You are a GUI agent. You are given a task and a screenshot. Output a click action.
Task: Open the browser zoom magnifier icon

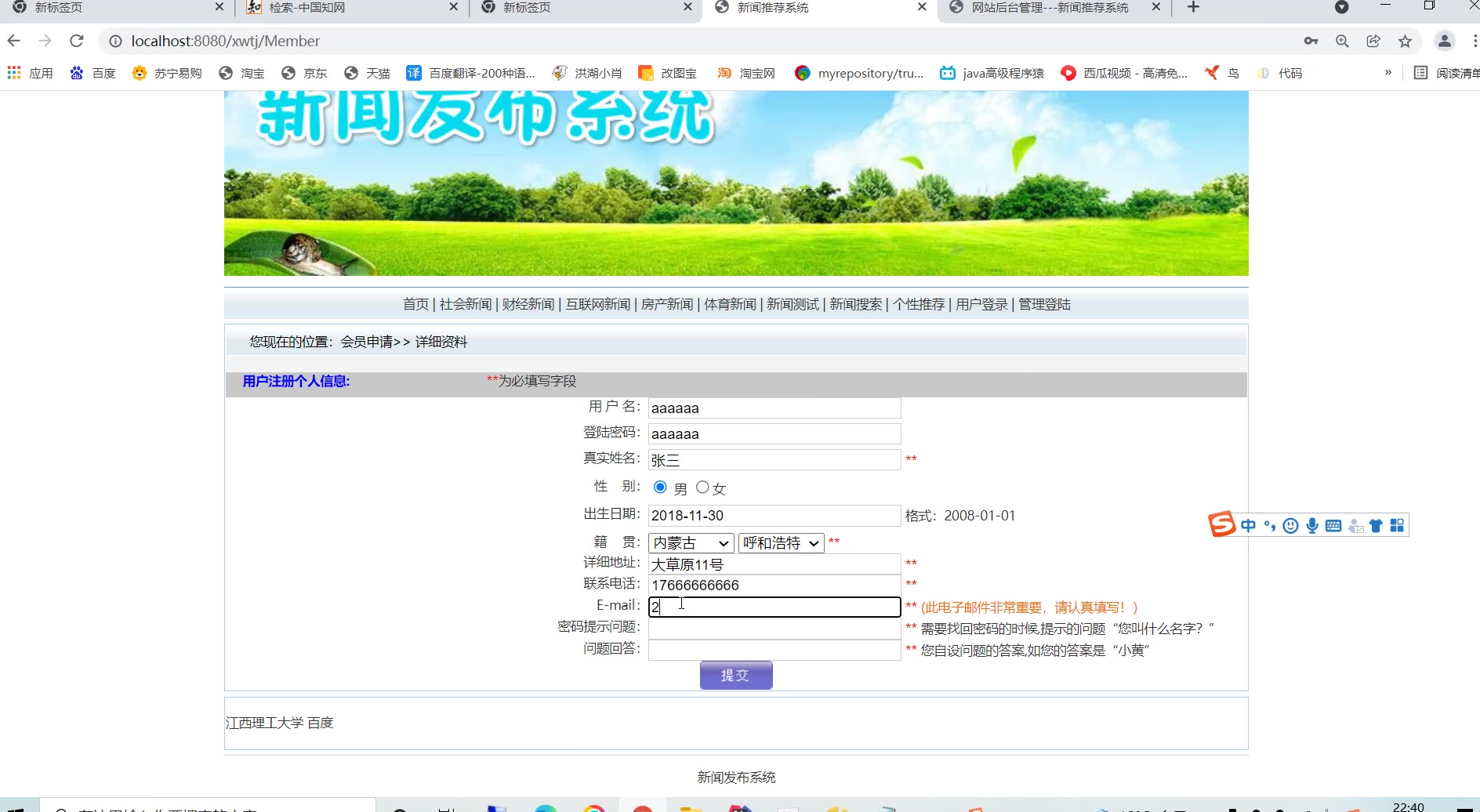1342,41
